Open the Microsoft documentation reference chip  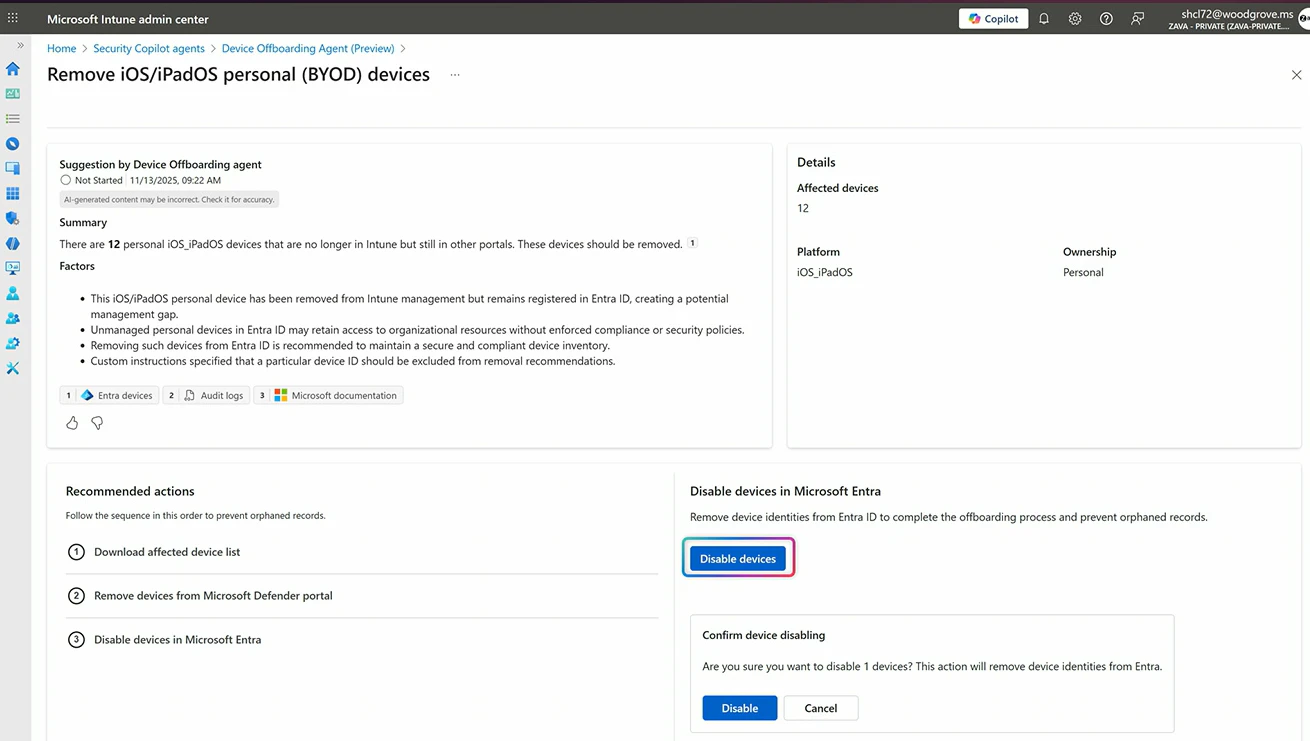click(328, 395)
